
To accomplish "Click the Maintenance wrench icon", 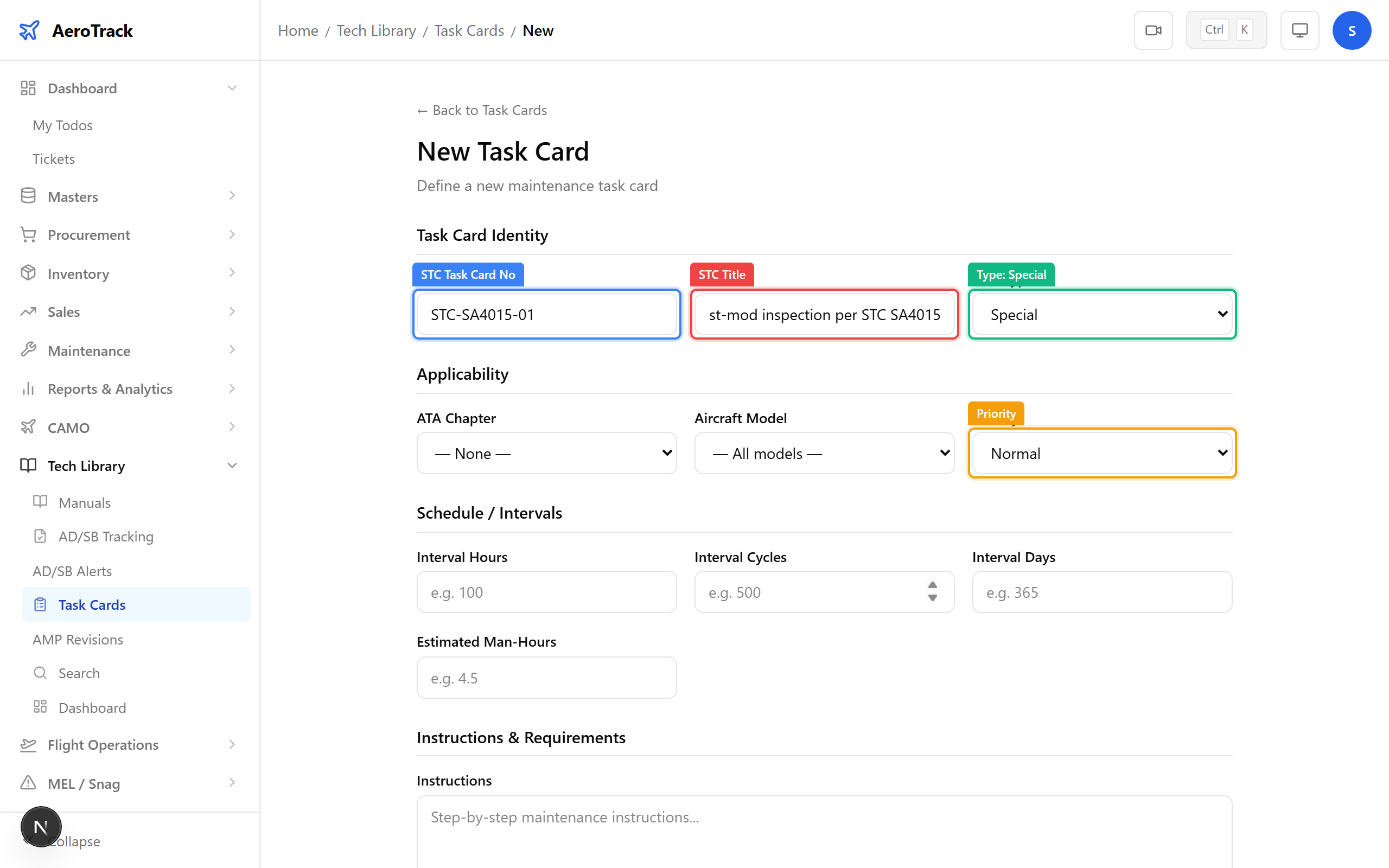I will coord(28,349).
